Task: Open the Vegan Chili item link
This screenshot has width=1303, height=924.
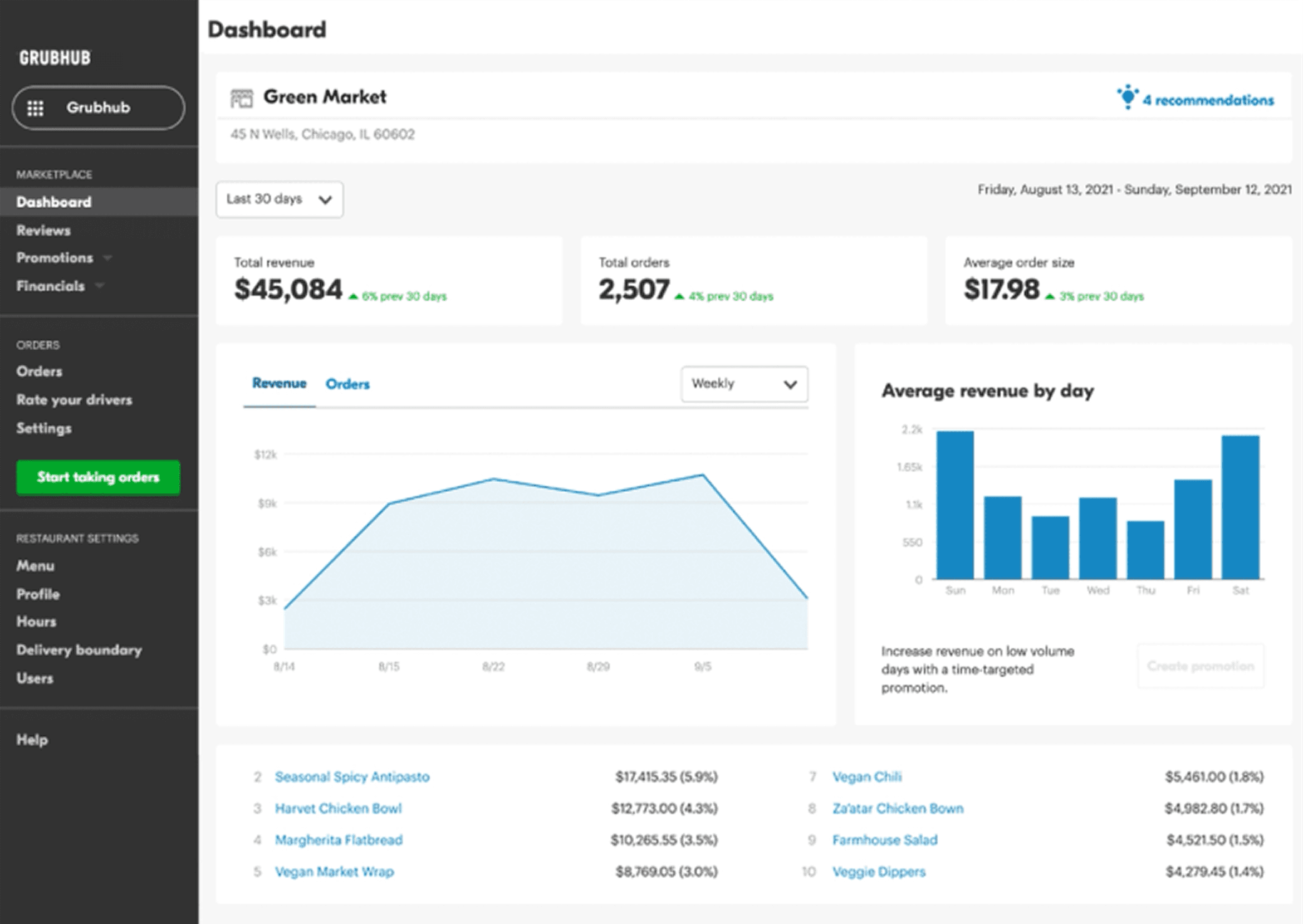Action: [867, 776]
